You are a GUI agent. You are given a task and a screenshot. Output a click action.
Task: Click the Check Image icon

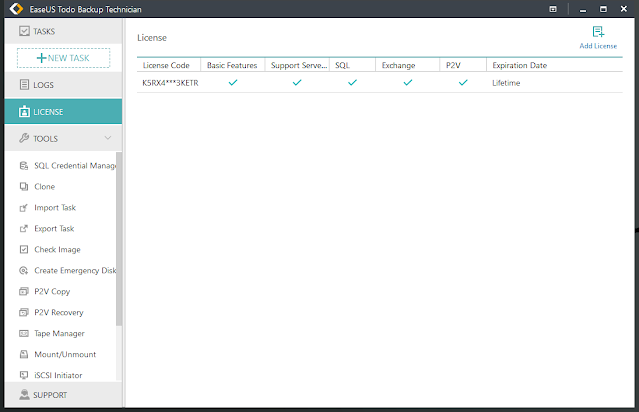pos(24,249)
